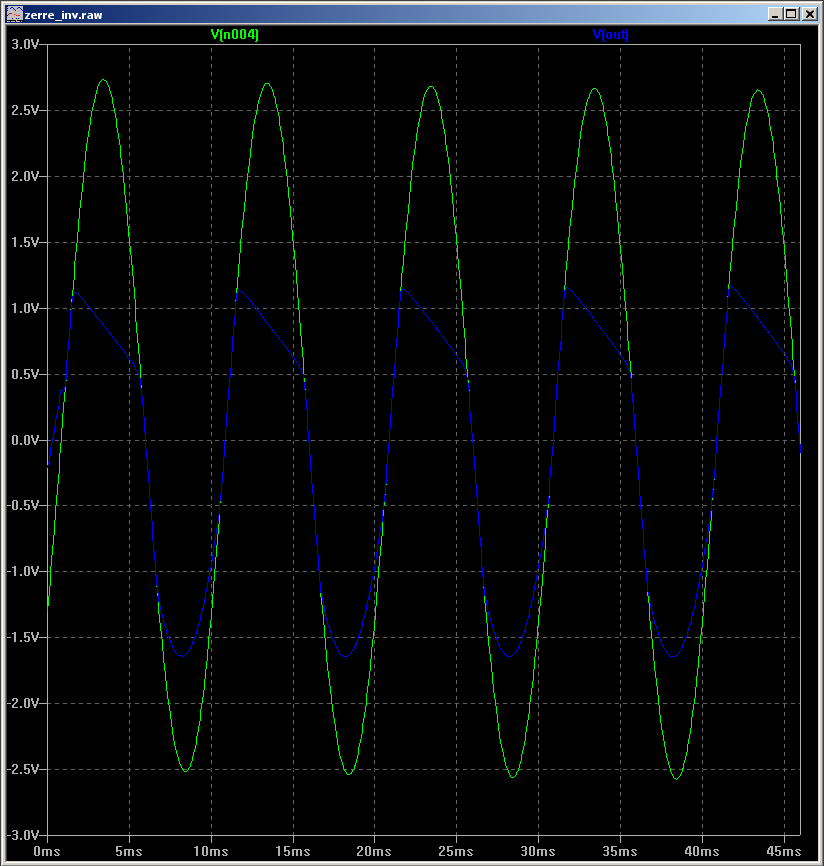Click the -1.5V vertical axis label

(23, 637)
